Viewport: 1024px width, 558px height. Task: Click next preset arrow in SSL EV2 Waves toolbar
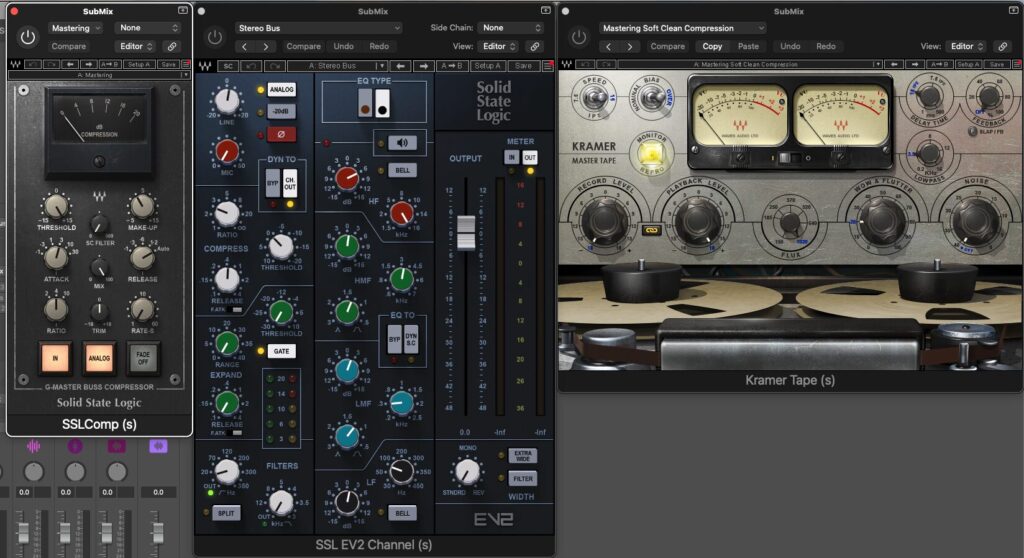tap(423, 66)
